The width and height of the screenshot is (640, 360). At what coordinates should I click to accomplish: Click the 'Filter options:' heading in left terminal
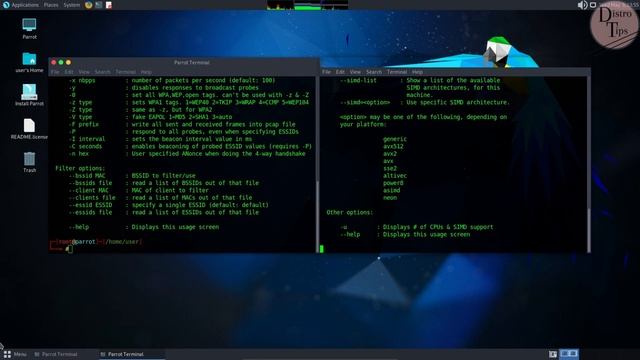point(80,168)
